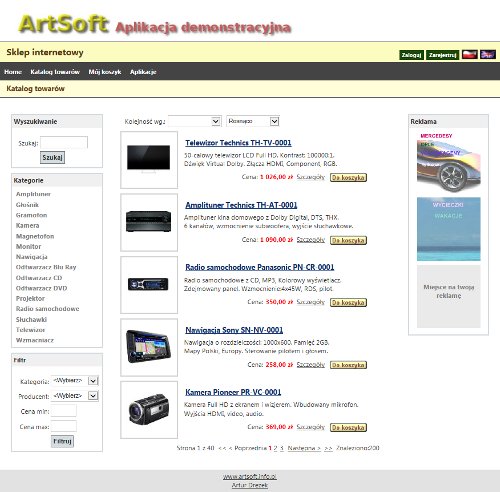
Task: View Szczegóły for Nawigacja Sony
Action: (311, 365)
